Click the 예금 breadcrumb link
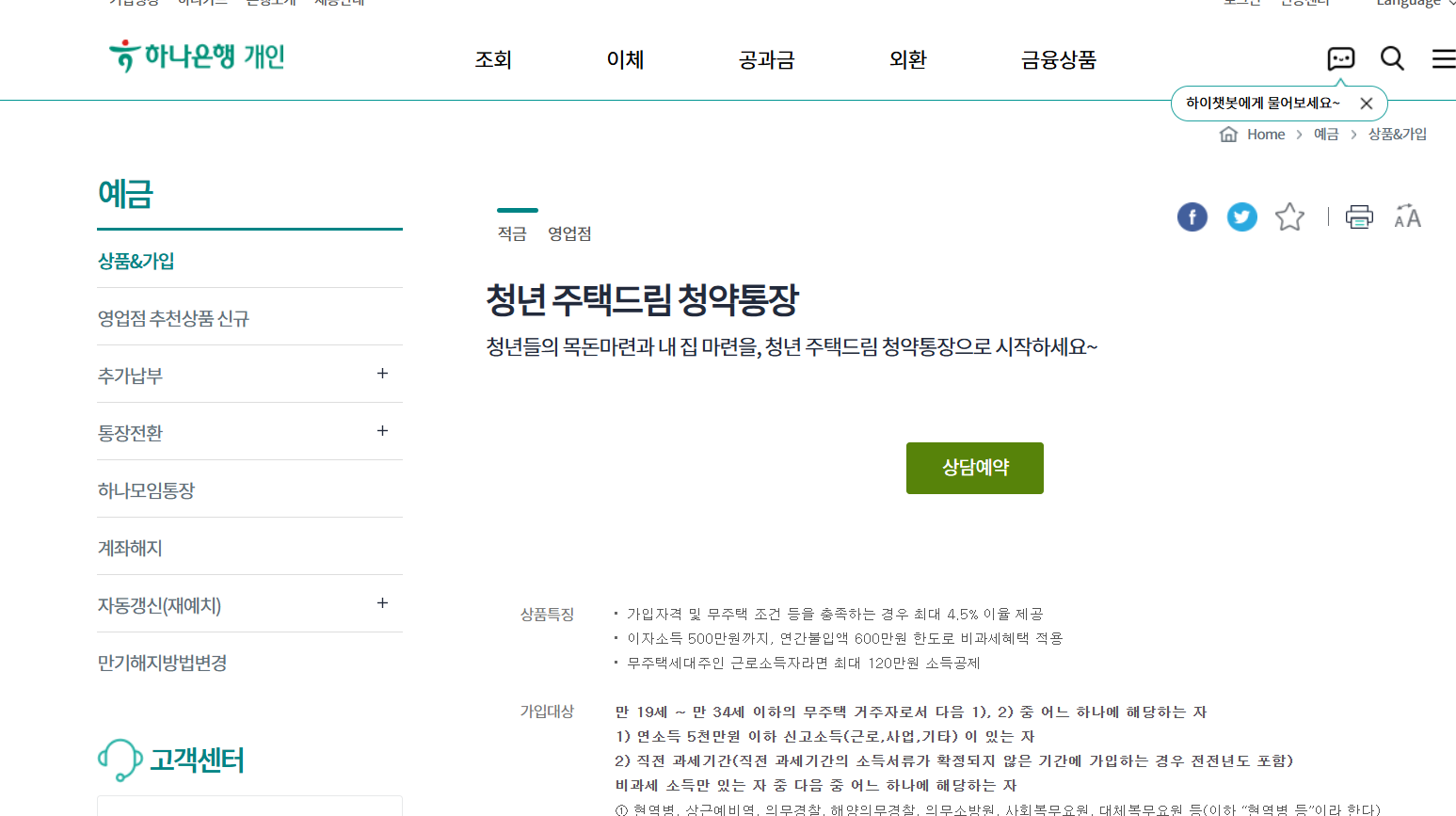Viewport: 1456px width, 816px height. pyautogui.click(x=1326, y=134)
